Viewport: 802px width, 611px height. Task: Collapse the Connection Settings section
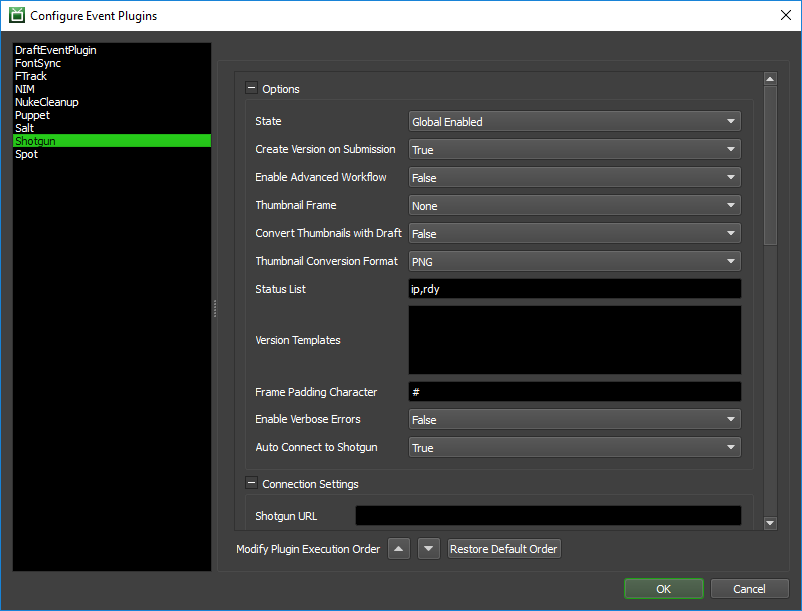click(x=251, y=483)
